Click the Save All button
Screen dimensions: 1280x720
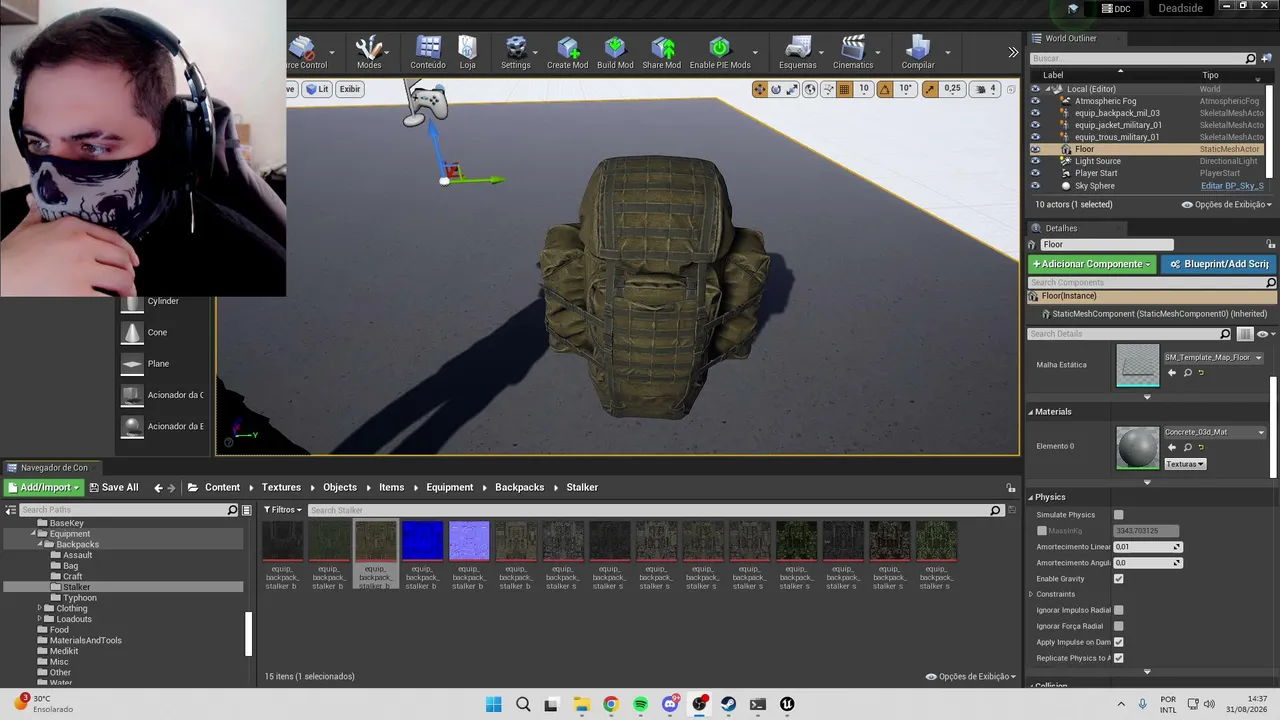tap(113, 487)
